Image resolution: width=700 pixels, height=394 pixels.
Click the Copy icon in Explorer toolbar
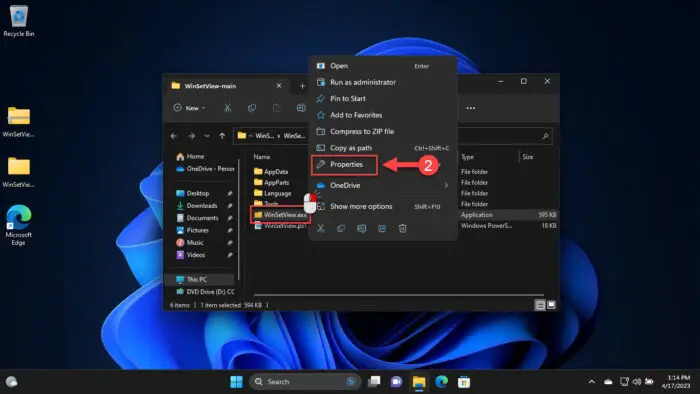(252, 108)
